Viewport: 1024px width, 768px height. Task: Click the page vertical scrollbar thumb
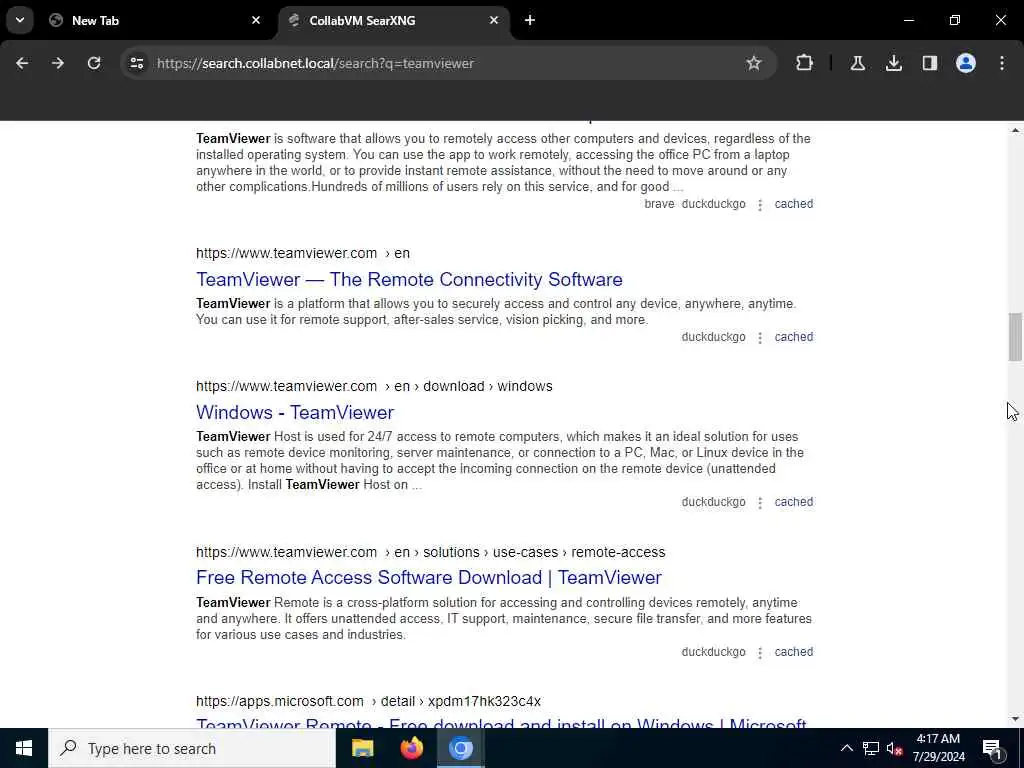1014,337
